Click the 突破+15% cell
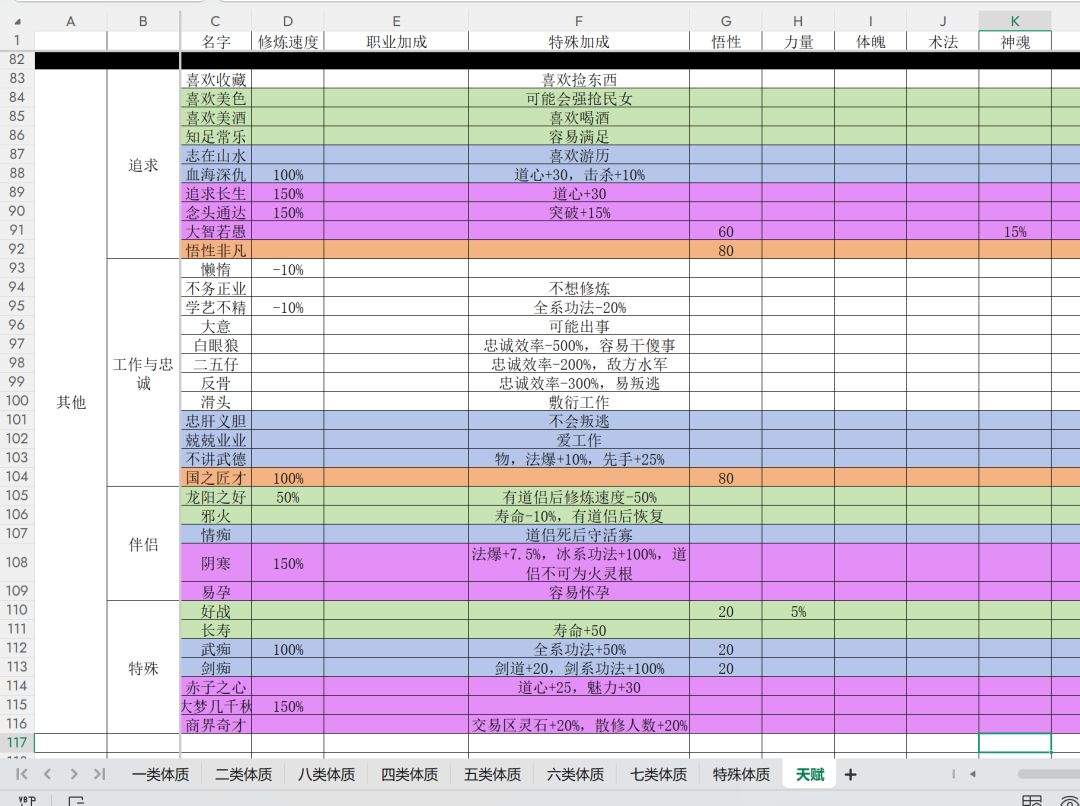Screen dimensions: 1080x806 579,212
